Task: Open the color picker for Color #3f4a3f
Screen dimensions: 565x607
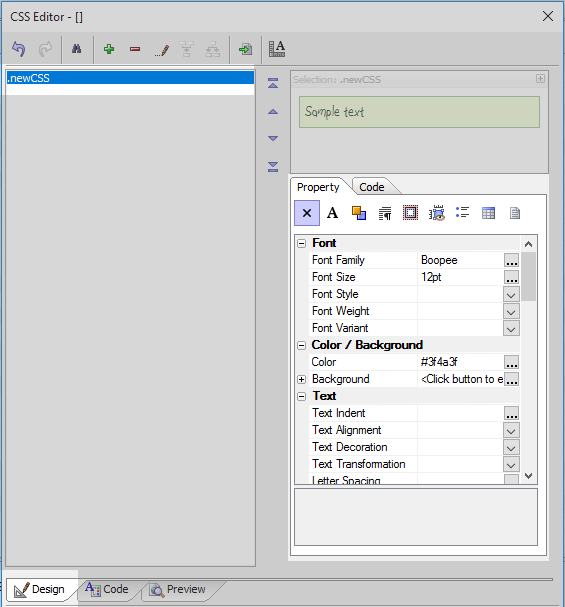Action: [511, 362]
